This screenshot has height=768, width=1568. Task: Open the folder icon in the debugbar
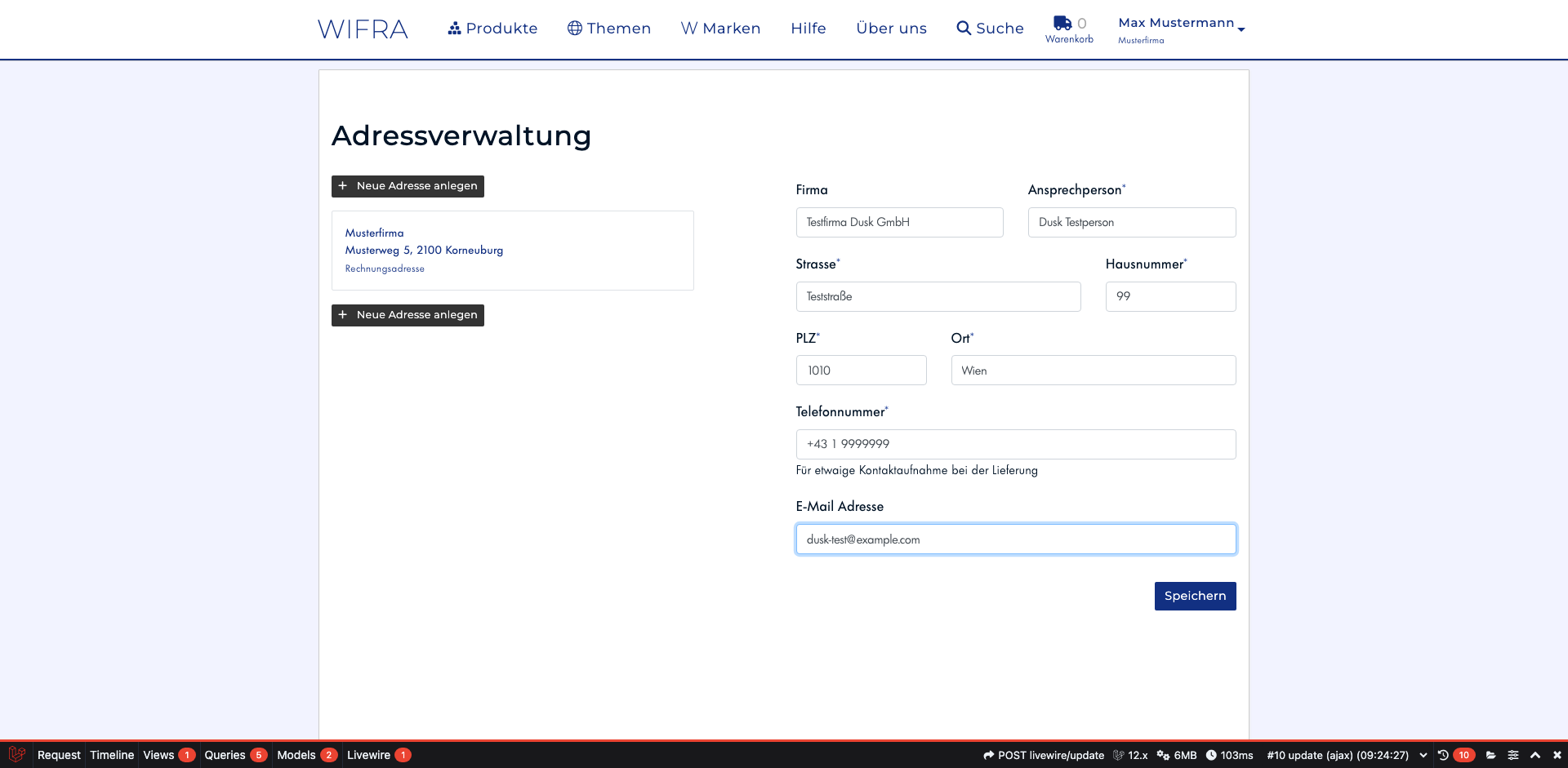[1491, 755]
